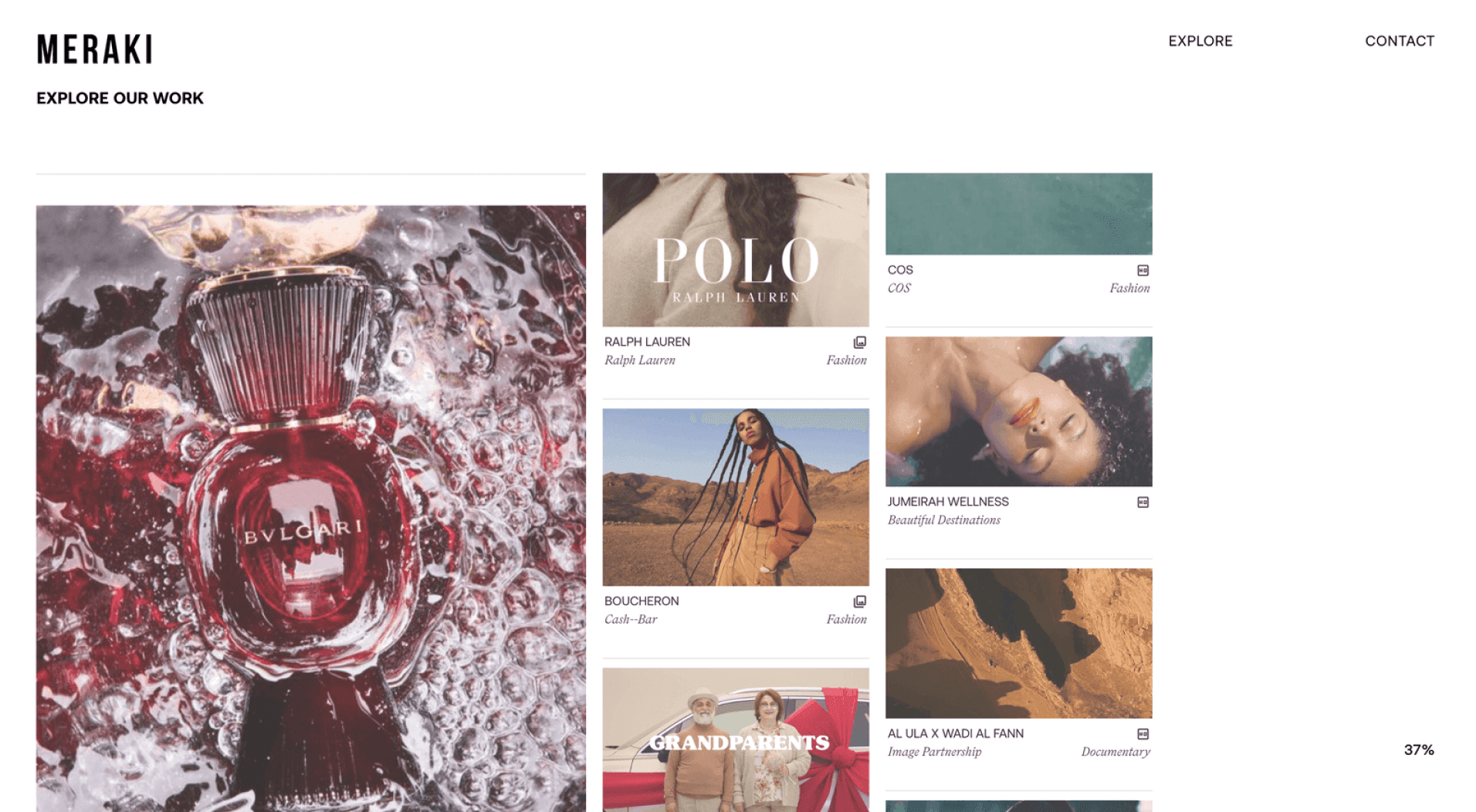The width and height of the screenshot is (1476, 812).
Task: Open the Polo Ralph Lauren thumbnail
Action: point(736,249)
